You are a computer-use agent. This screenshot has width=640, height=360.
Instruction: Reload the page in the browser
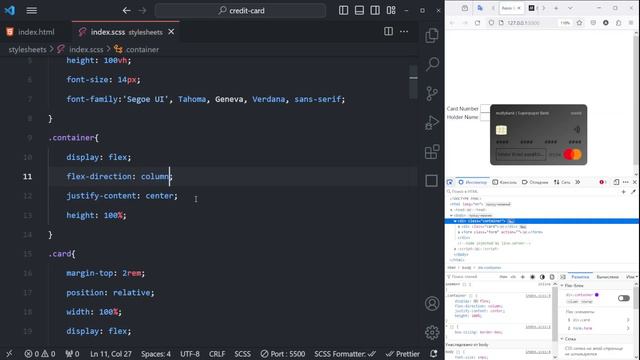click(477, 23)
